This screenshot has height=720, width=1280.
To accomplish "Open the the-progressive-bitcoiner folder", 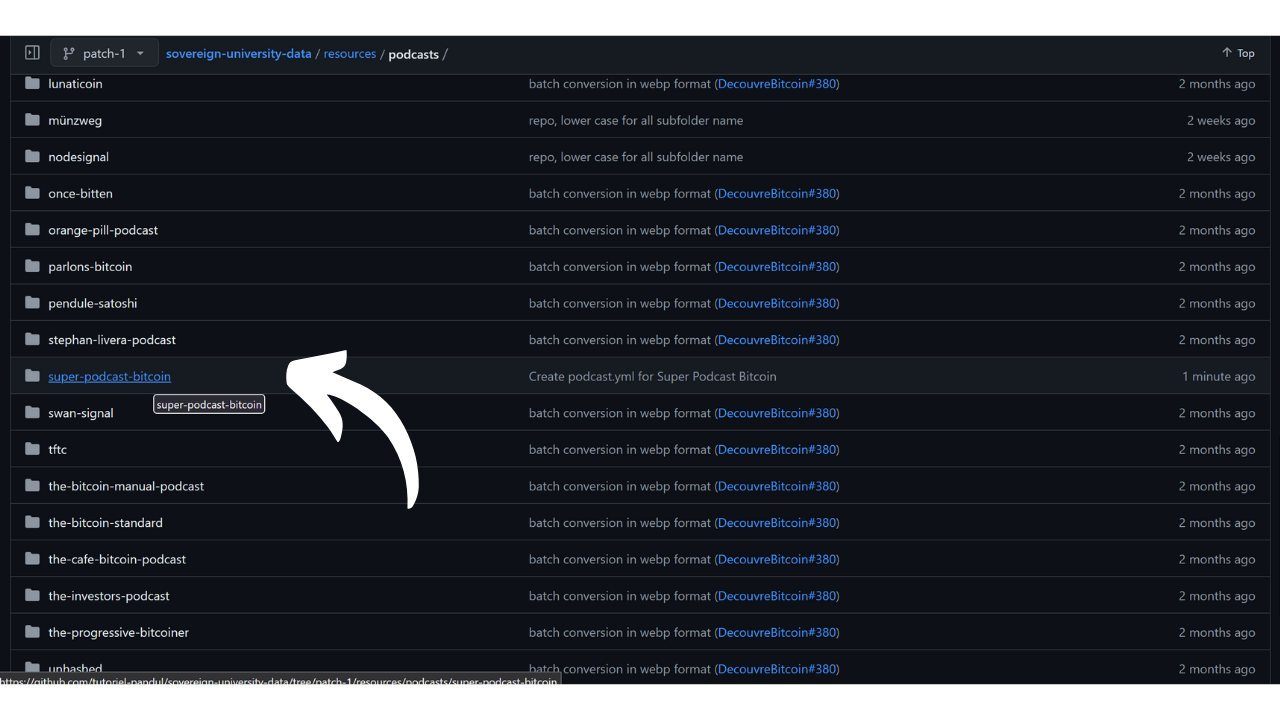I will click(x=118, y=633).
